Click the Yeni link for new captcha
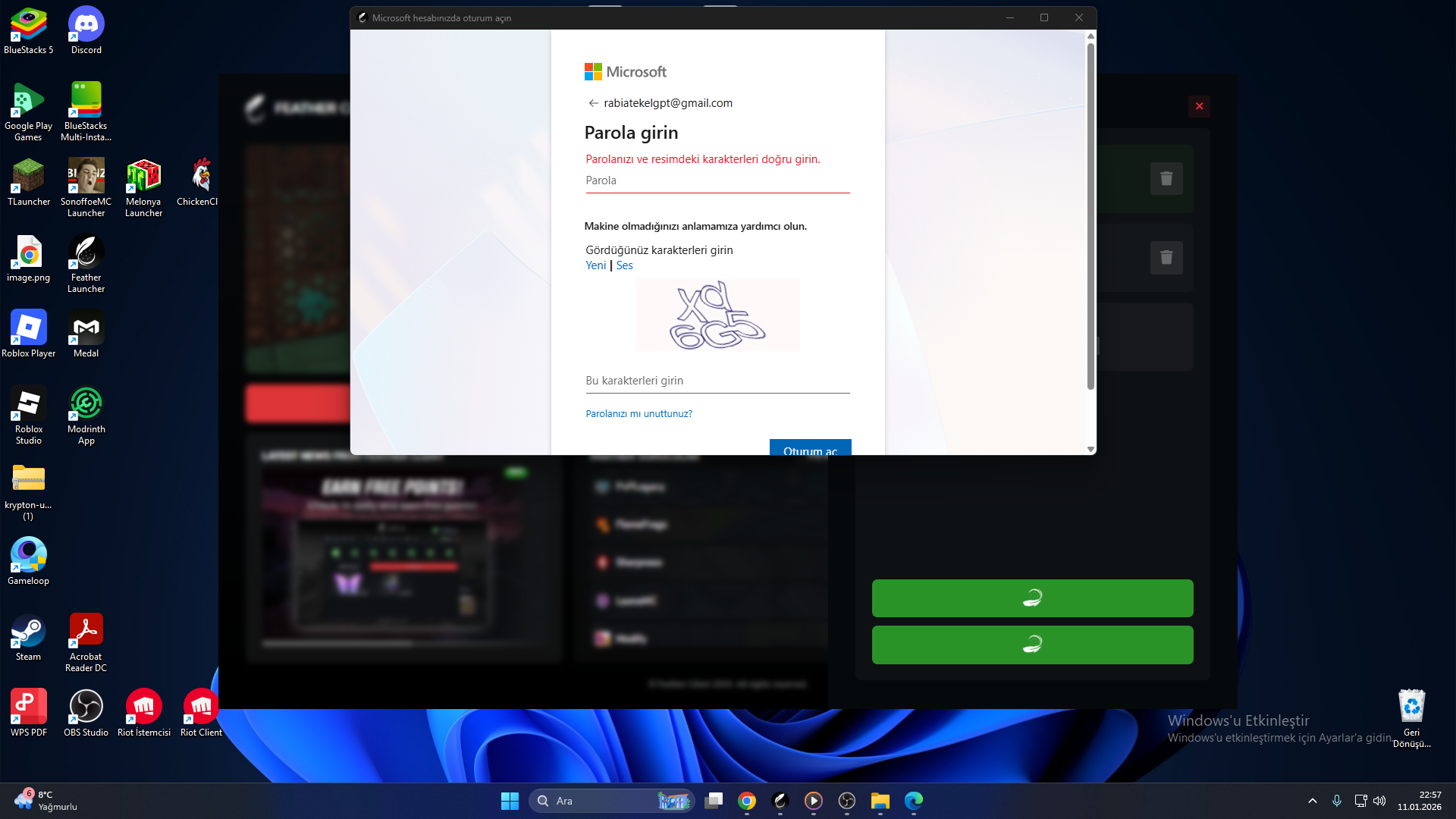The image size is (1456, 819). [595, 265]
